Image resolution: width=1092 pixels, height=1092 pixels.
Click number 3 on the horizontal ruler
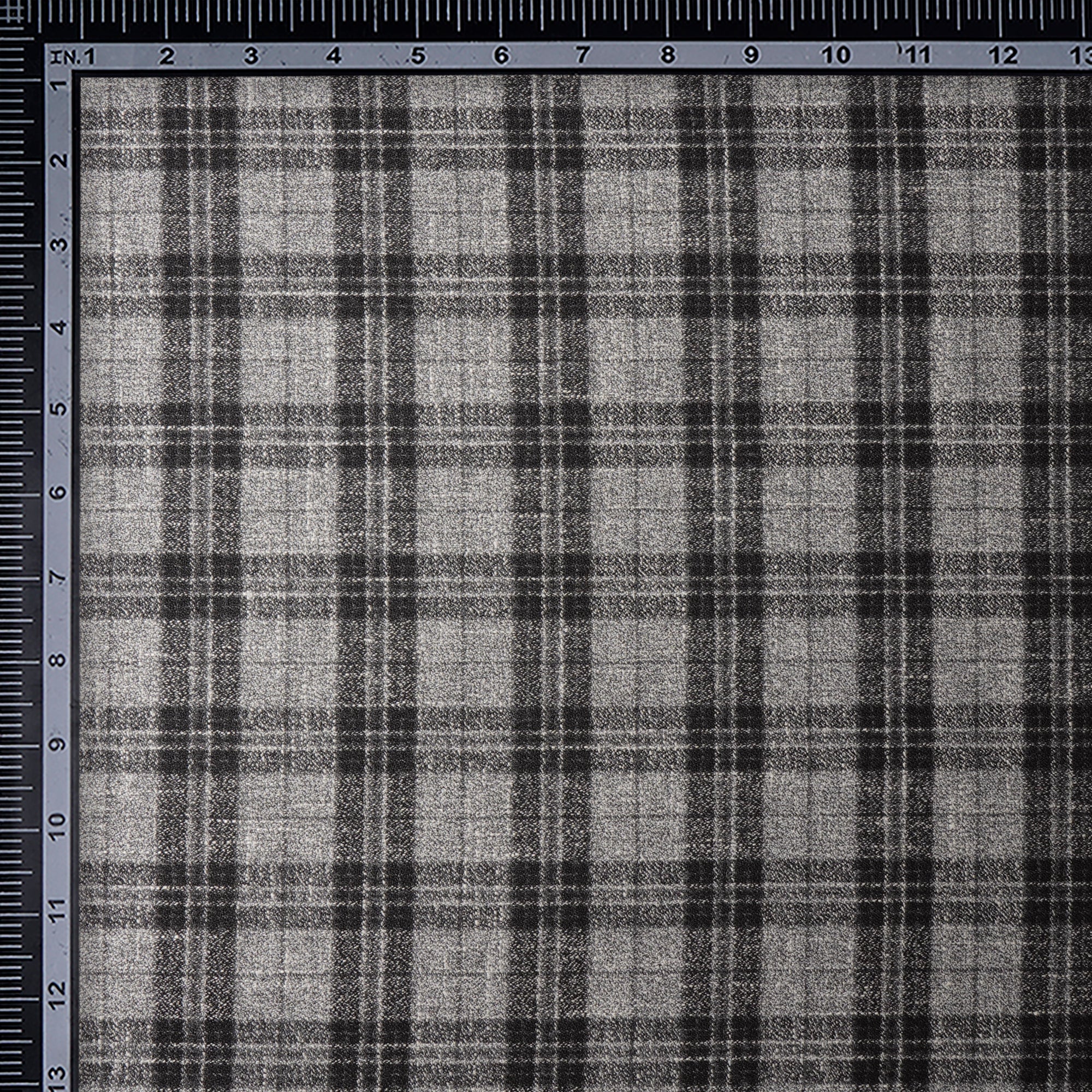tap(251, 57)
